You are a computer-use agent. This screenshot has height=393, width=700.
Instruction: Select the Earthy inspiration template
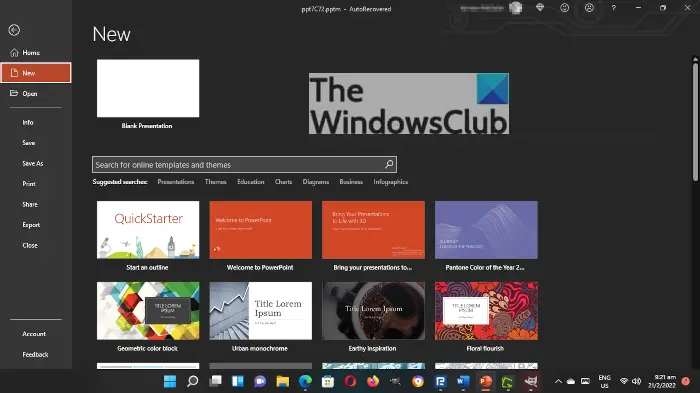[373, 310]
